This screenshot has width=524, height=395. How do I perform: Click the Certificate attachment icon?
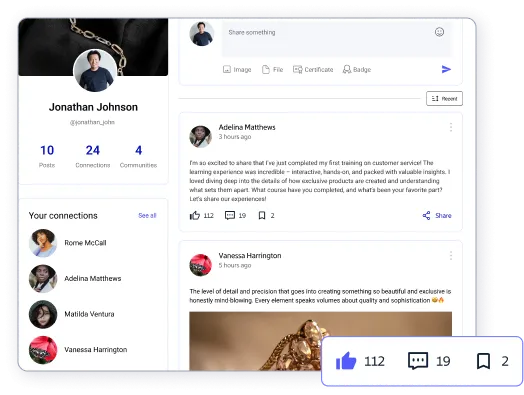tap(297, 70)
